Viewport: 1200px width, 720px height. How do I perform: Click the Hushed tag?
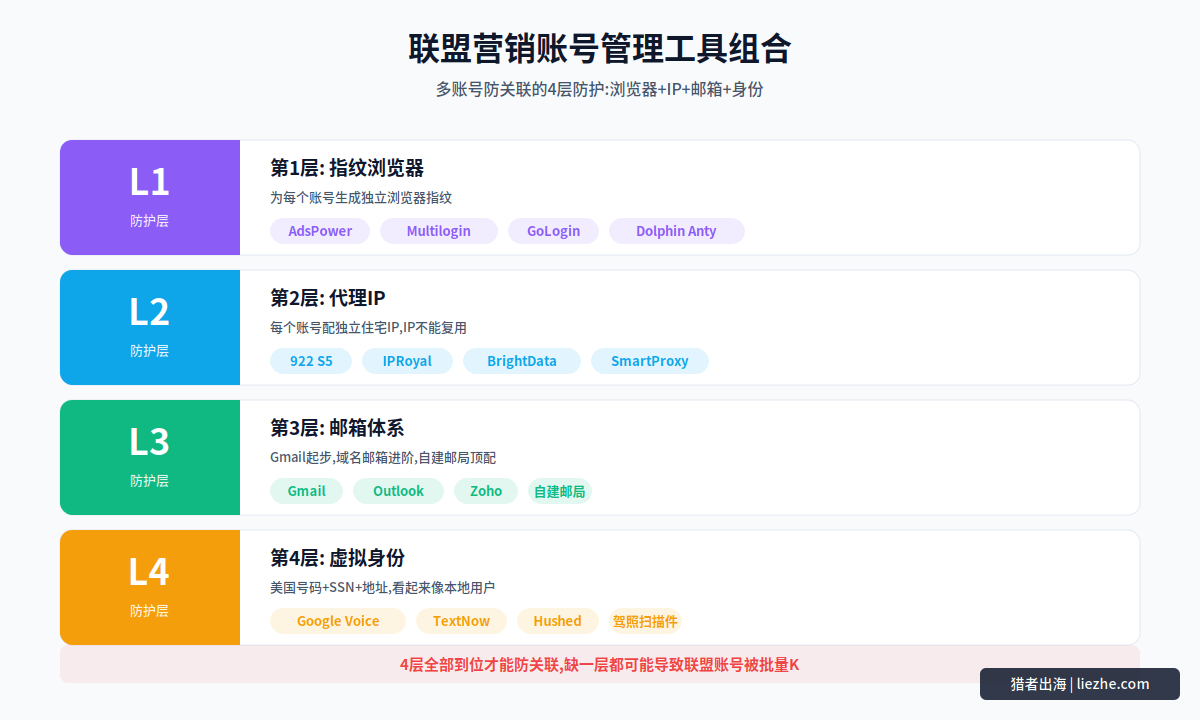[557, 621]
